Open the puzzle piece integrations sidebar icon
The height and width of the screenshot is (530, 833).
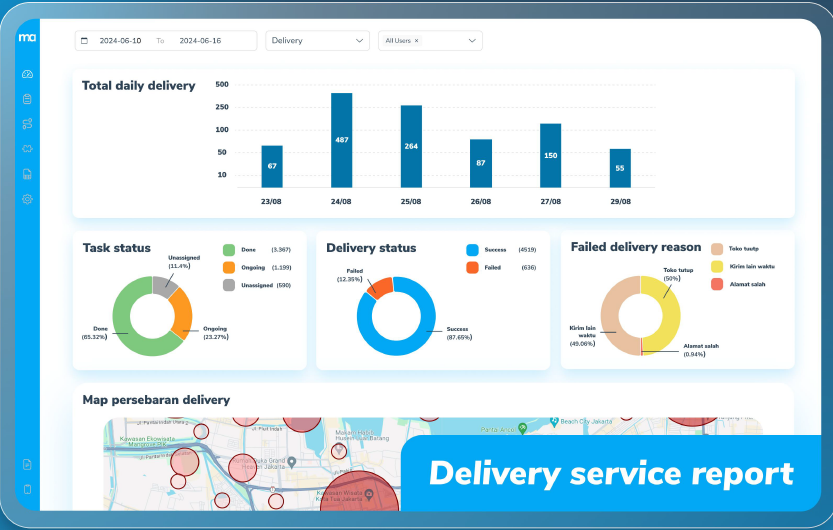(x=28, y=149)
